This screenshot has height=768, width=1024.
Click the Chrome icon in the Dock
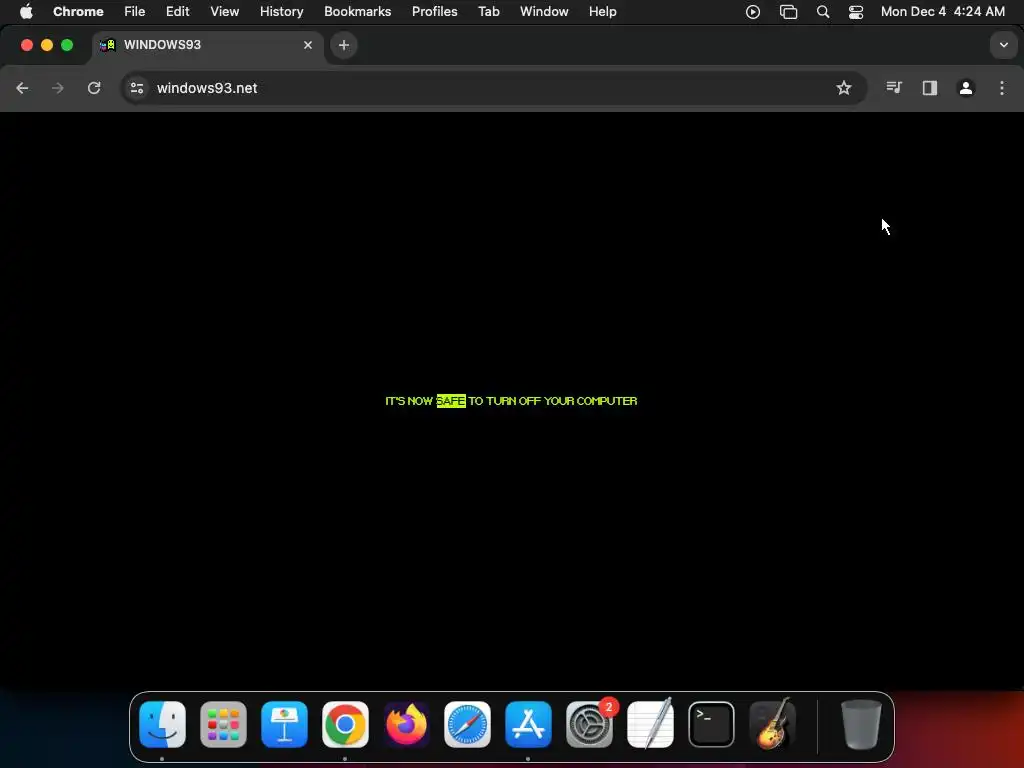pos(345,724)
